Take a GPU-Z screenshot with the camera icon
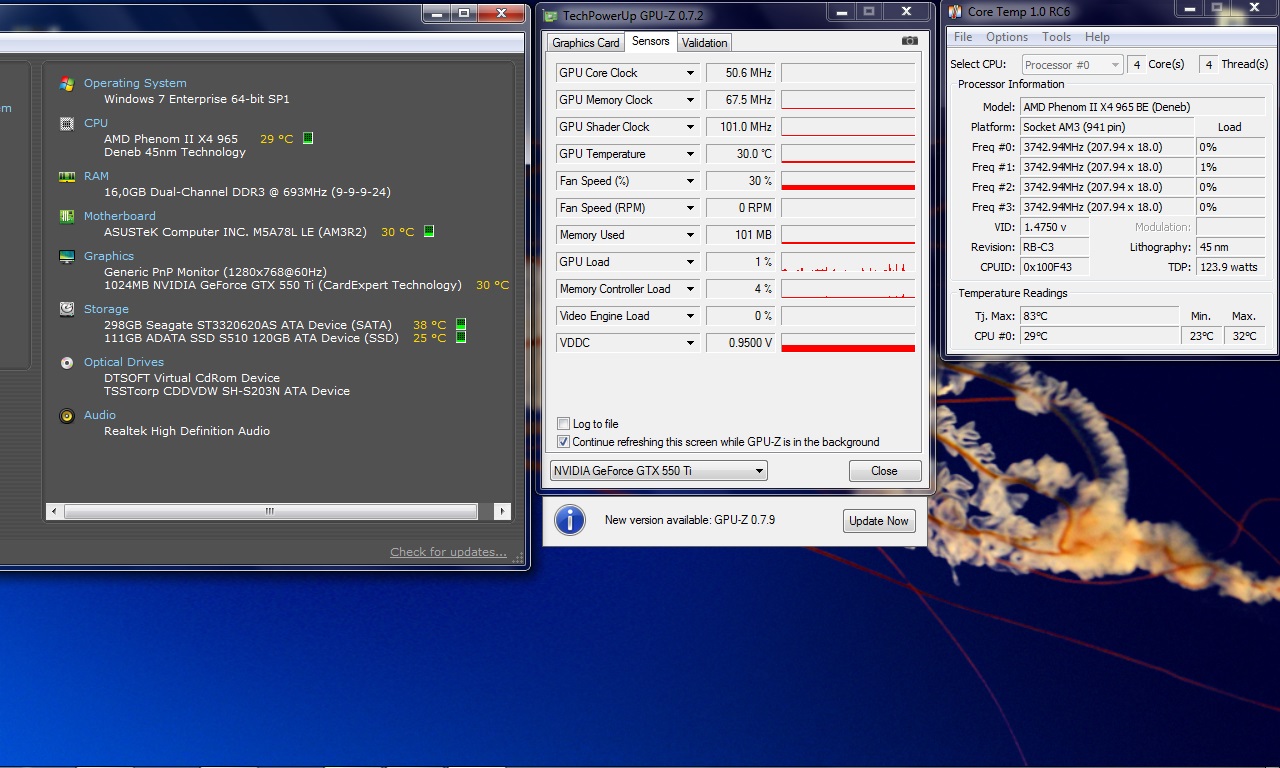Viewport: 1280px width, 768px height. tap(909, 42)
